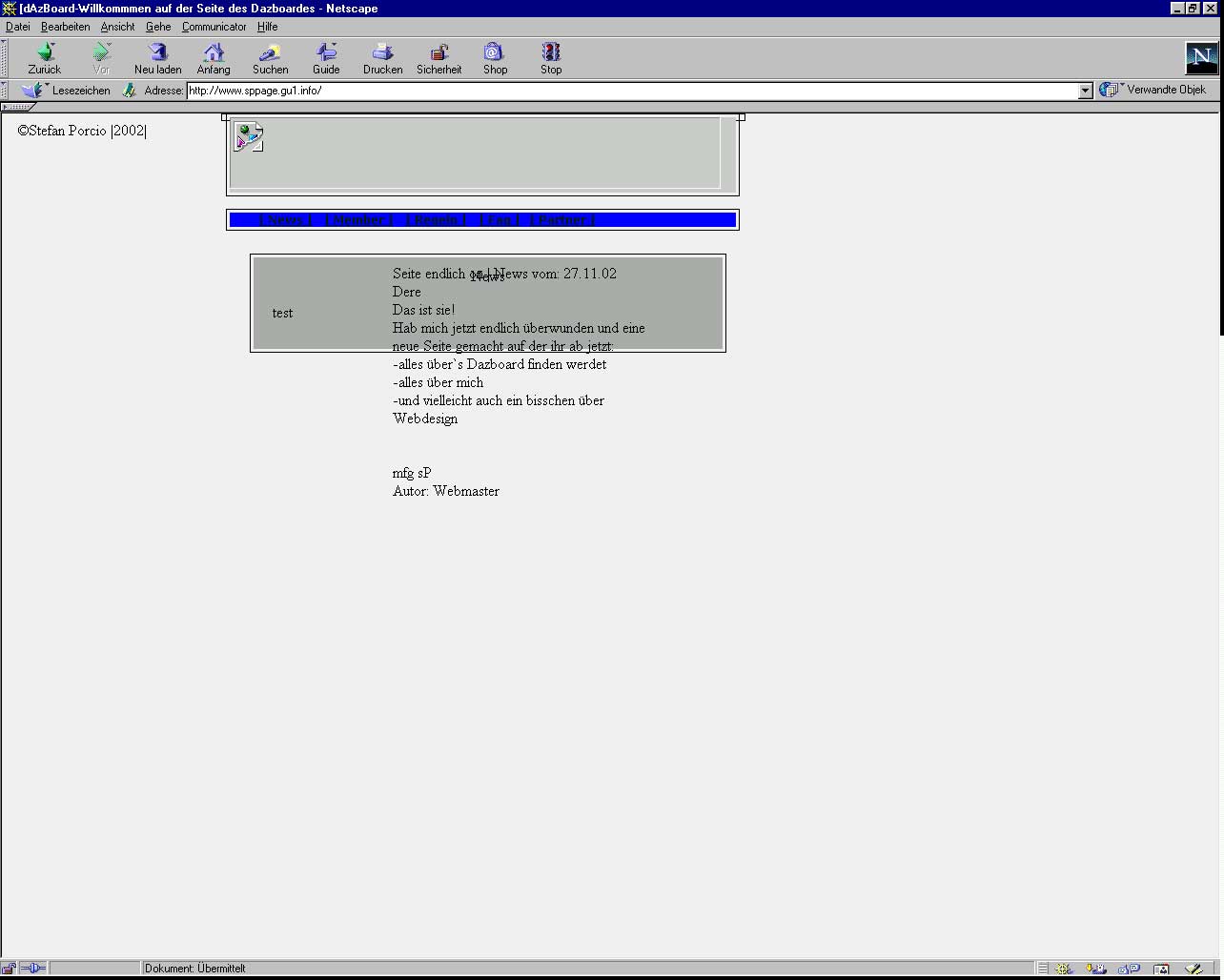Go home via Anfang icon
The height and width of the screenshot is (980, 1224).
[x=214, y=58]
